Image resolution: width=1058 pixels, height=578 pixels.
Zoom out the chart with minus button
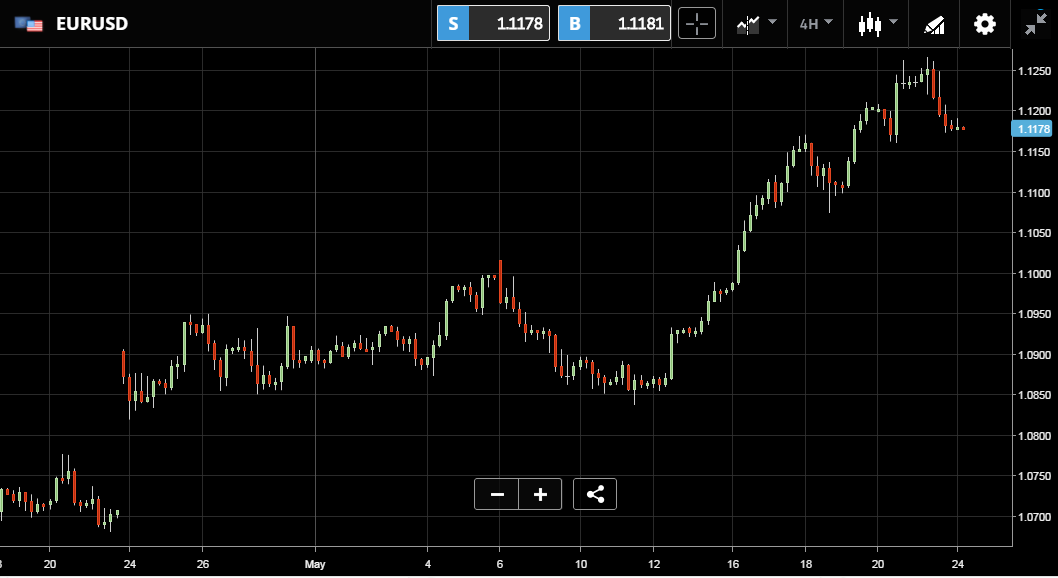click(497, 494)
